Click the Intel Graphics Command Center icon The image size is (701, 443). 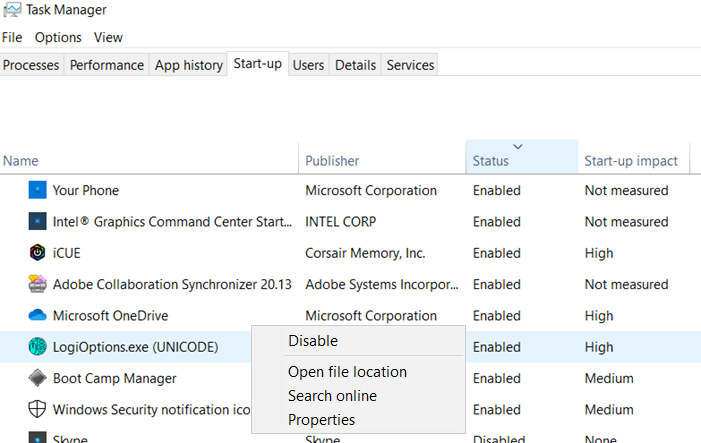point(38,222)
